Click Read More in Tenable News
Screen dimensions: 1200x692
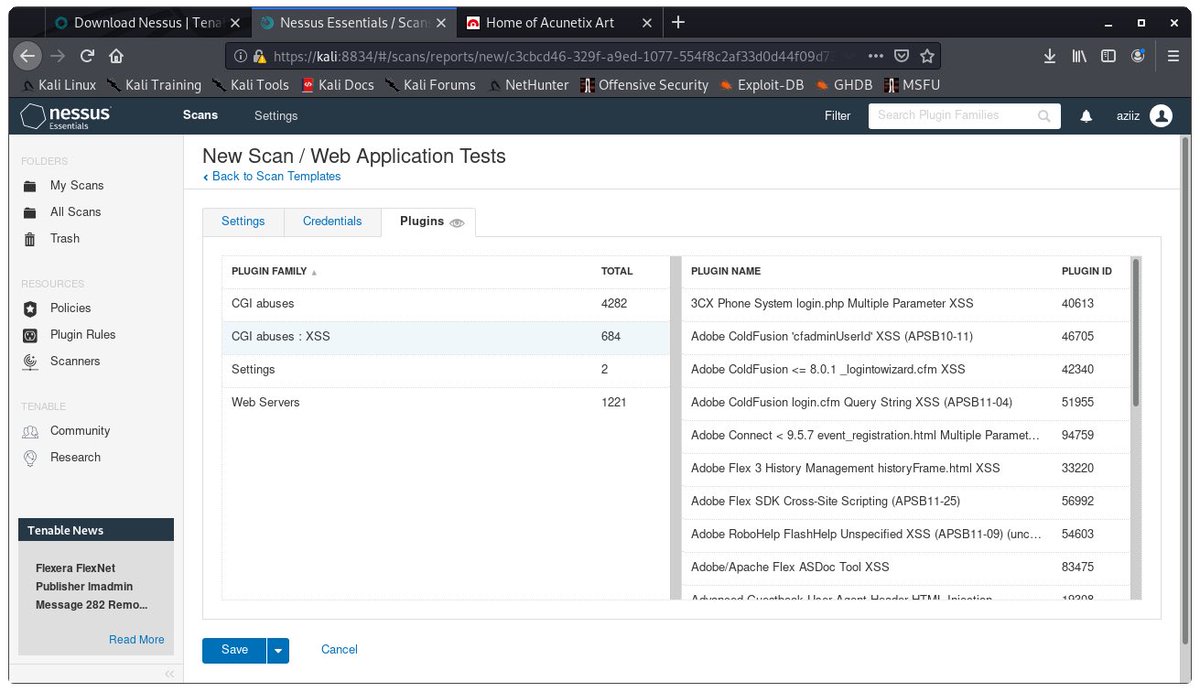pyautogui.click(x=136, y=640)
